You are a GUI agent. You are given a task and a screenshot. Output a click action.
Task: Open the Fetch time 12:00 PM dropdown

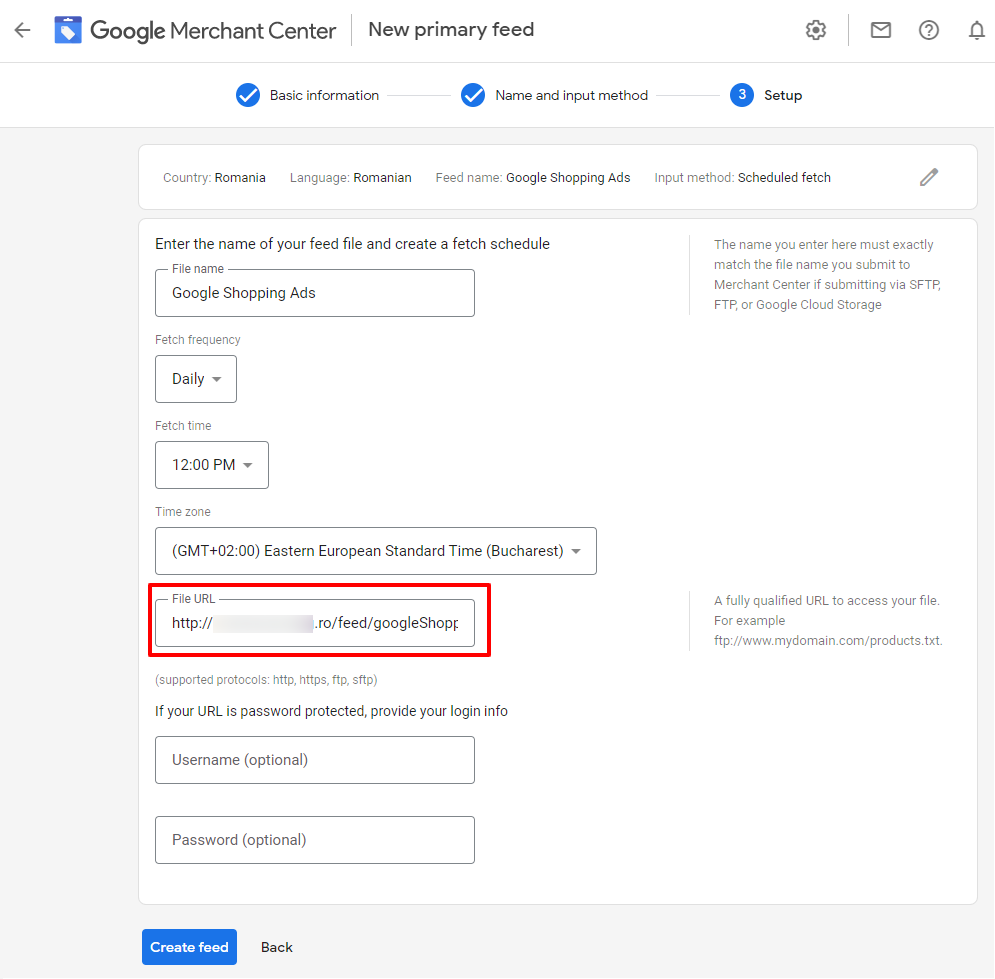tap(212, 465)
